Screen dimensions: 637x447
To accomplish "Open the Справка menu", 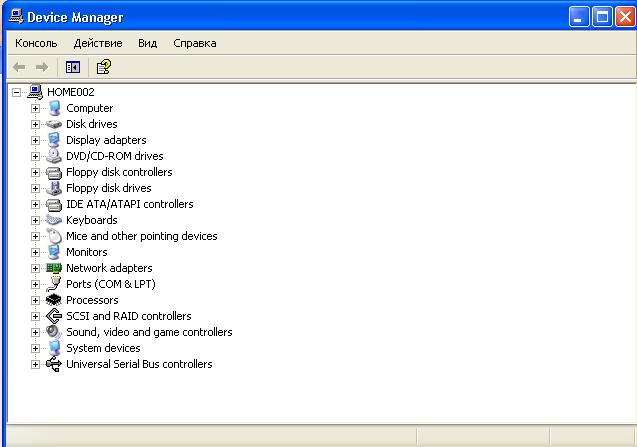I will point(195,43).
